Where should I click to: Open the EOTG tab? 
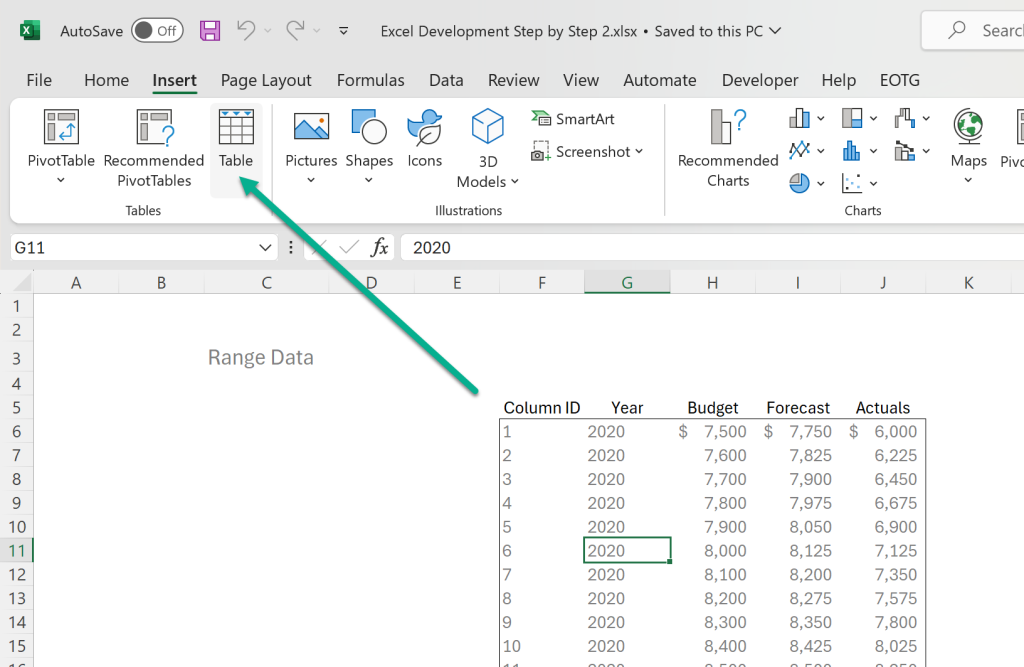coord(899,80)
